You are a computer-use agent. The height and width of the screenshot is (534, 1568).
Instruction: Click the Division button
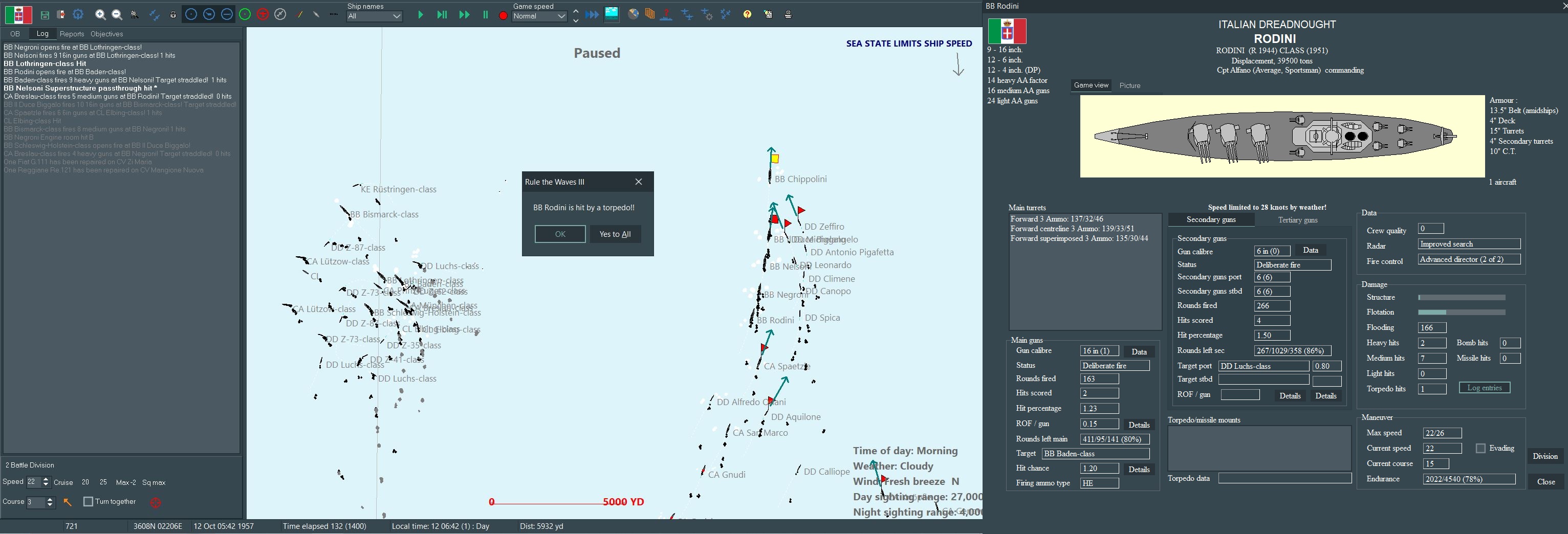tap(1545, 456)
